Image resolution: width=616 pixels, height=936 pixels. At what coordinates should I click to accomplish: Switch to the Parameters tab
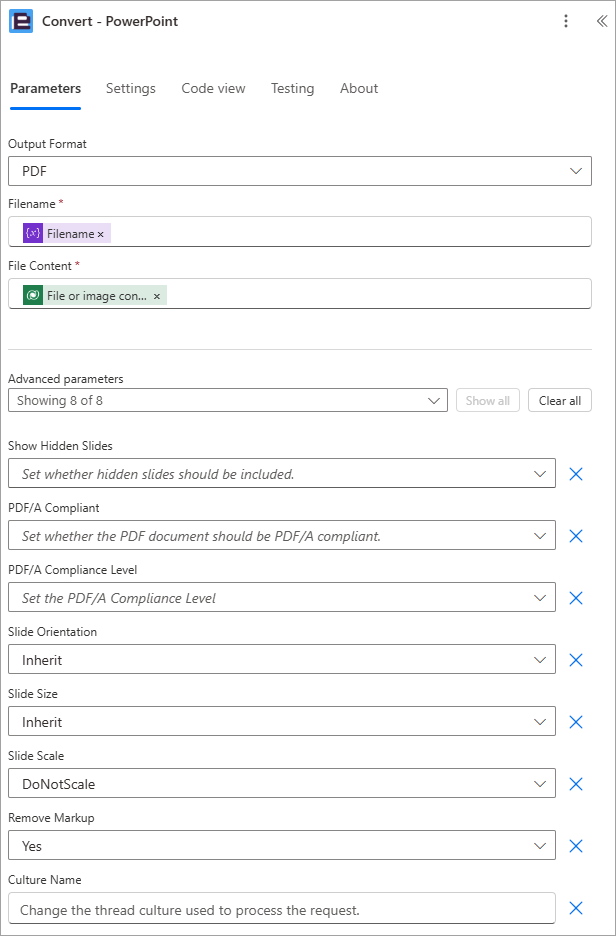(x=45, y=88)
